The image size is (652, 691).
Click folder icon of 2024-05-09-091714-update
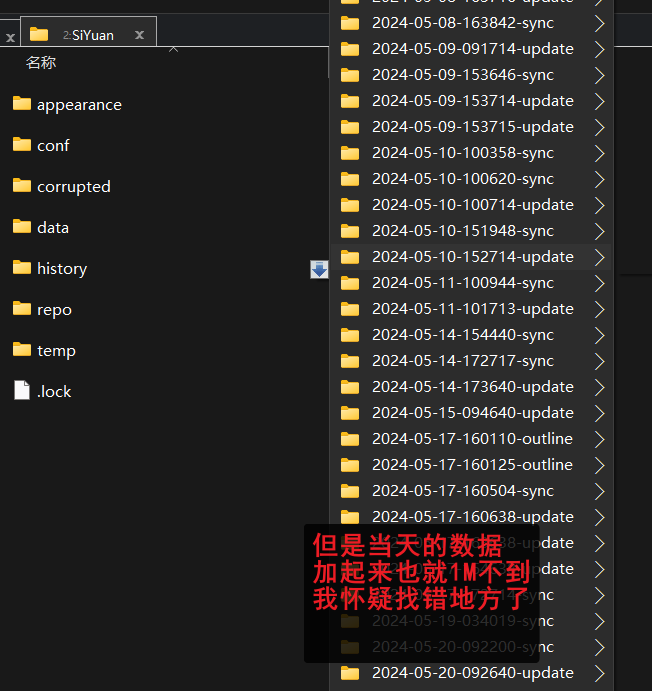[350, 49]
